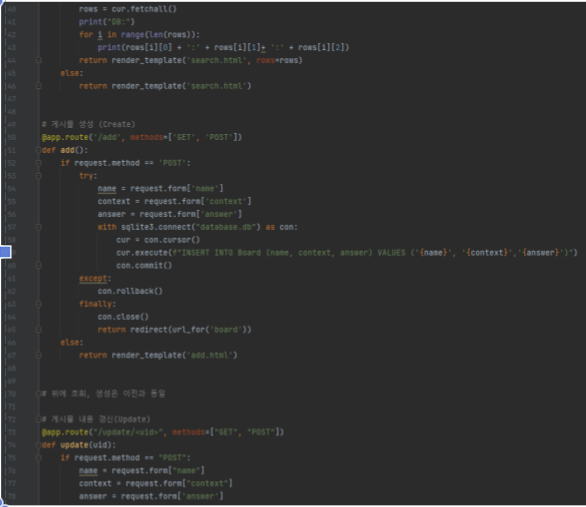
Task: Collapse the 'finally:' block fold marker
Action: 38,304
